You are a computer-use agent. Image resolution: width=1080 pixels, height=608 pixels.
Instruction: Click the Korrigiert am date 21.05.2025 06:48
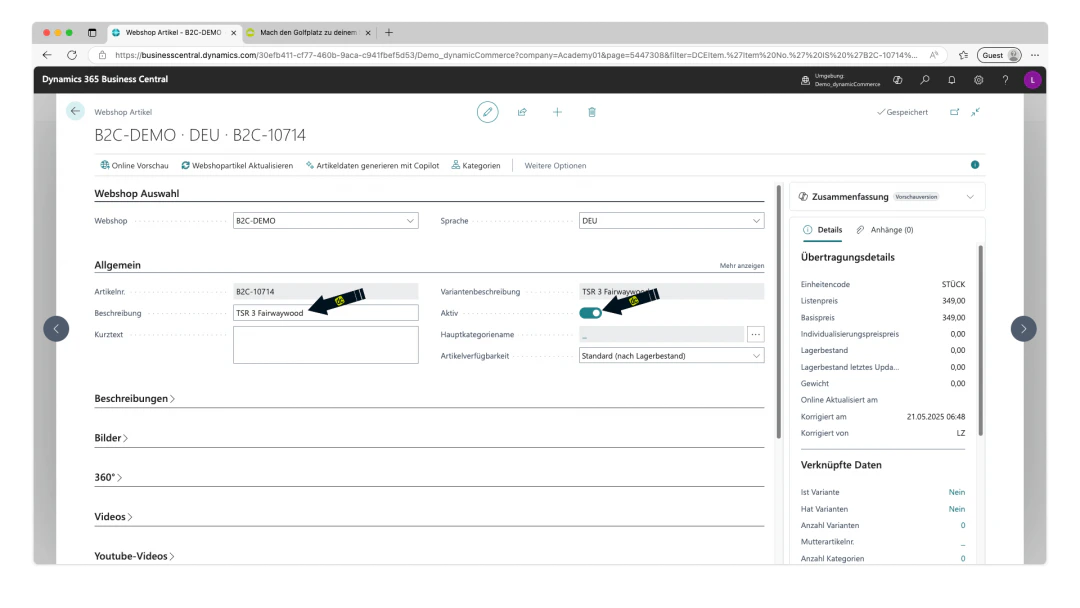[x=935, y=417]
